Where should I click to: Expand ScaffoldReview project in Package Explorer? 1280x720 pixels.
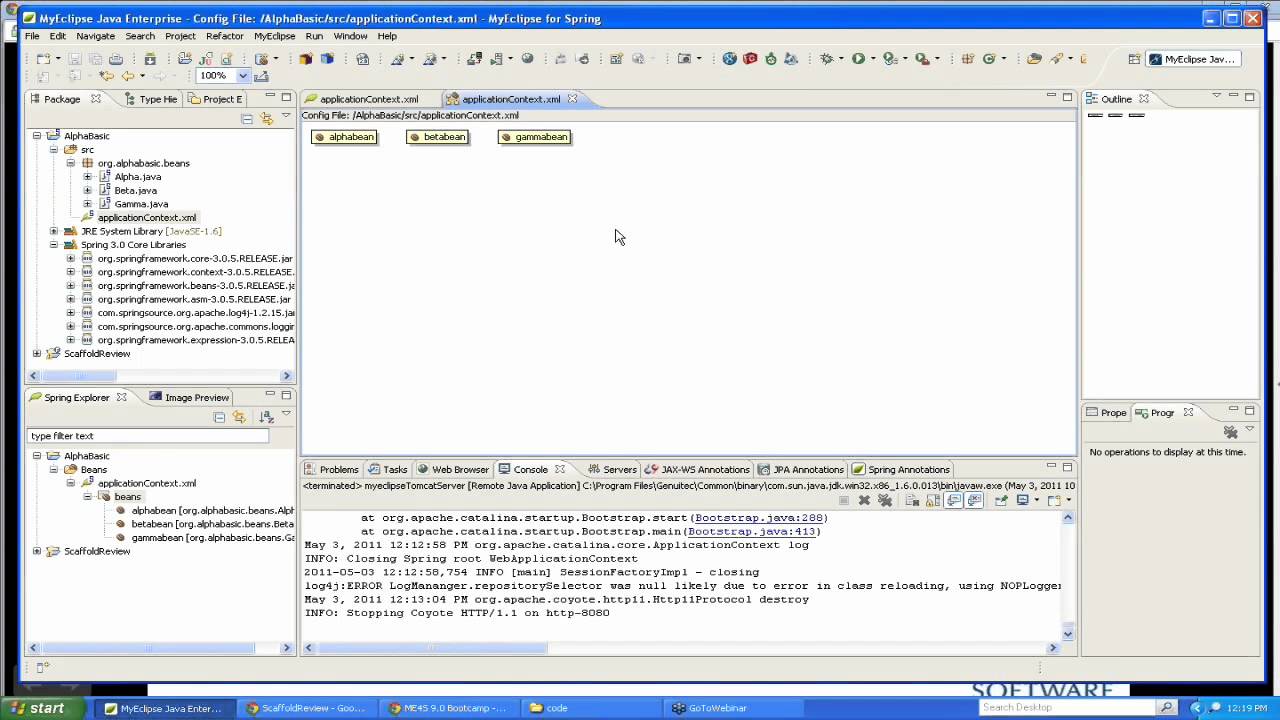point(37,354)
